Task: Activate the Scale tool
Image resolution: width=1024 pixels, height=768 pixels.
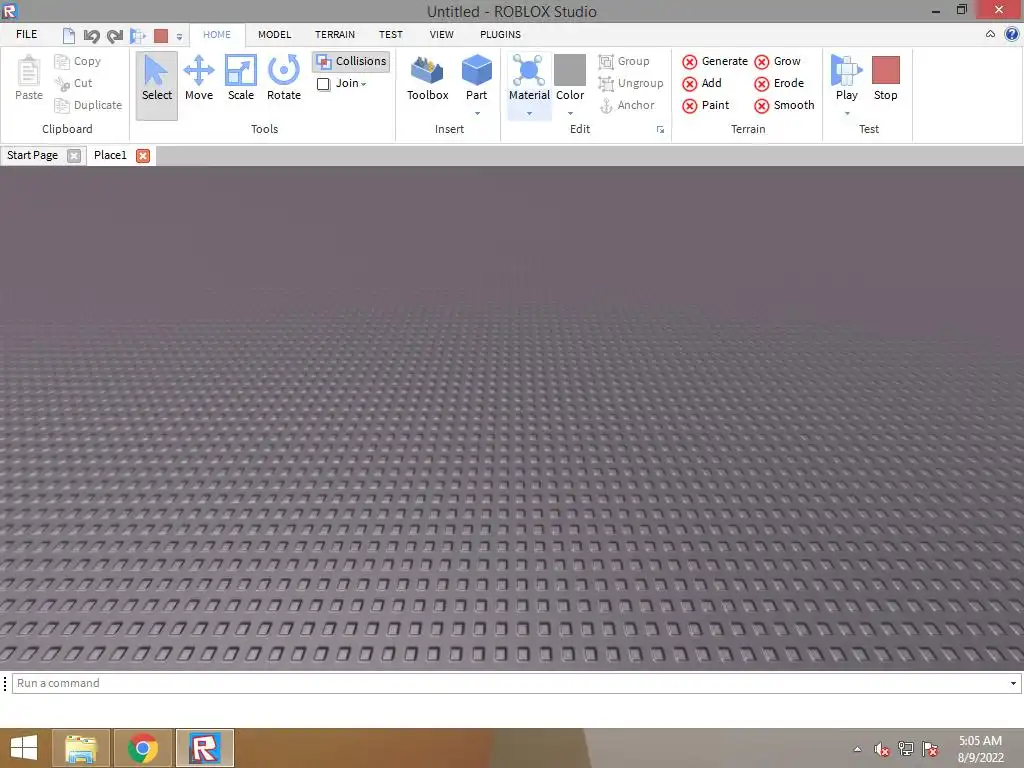Action: pyautogui.click(x=240, y=79)
